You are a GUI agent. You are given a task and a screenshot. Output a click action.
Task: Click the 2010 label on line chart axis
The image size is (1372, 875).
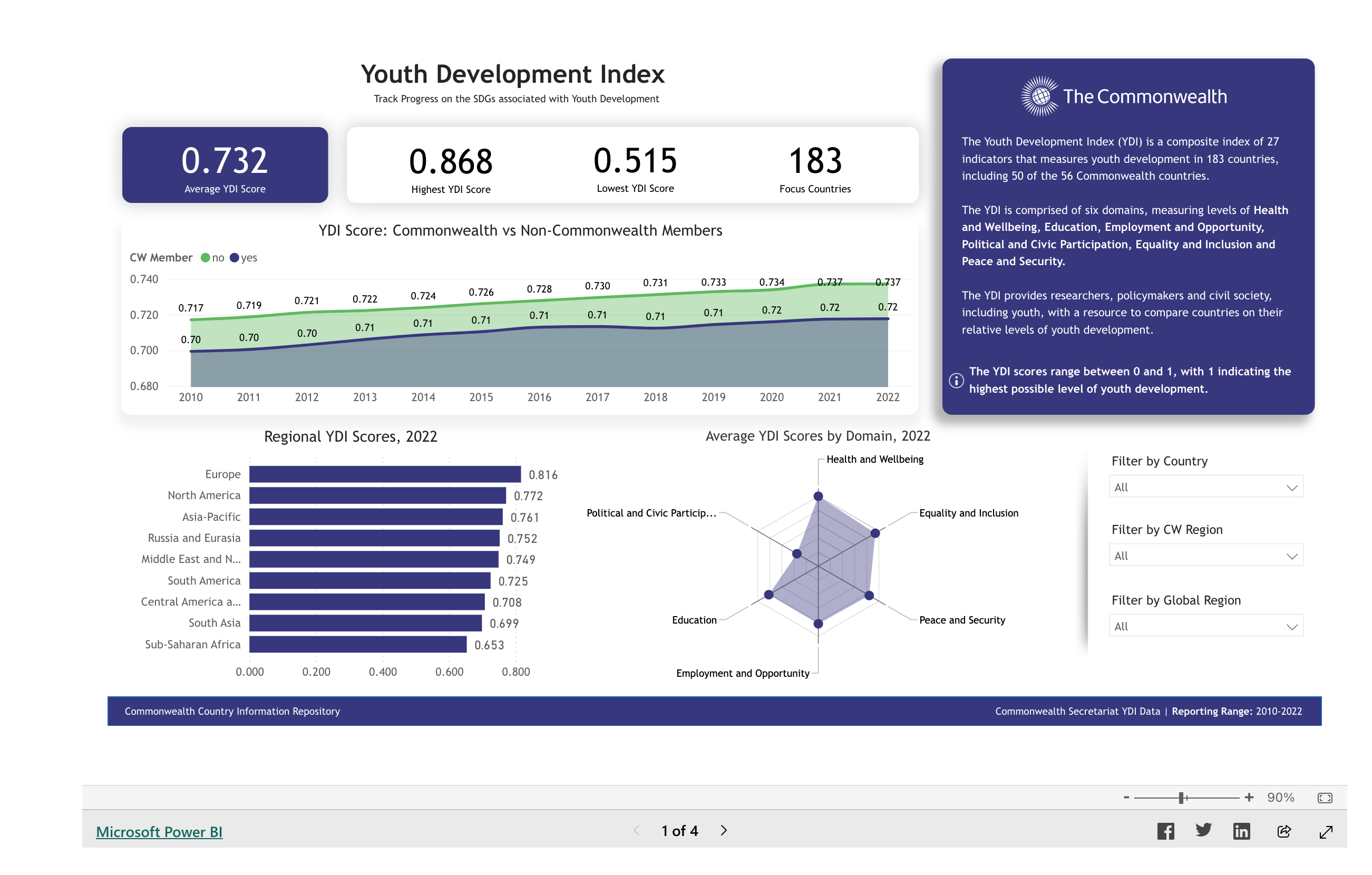(x=190, y=397)
